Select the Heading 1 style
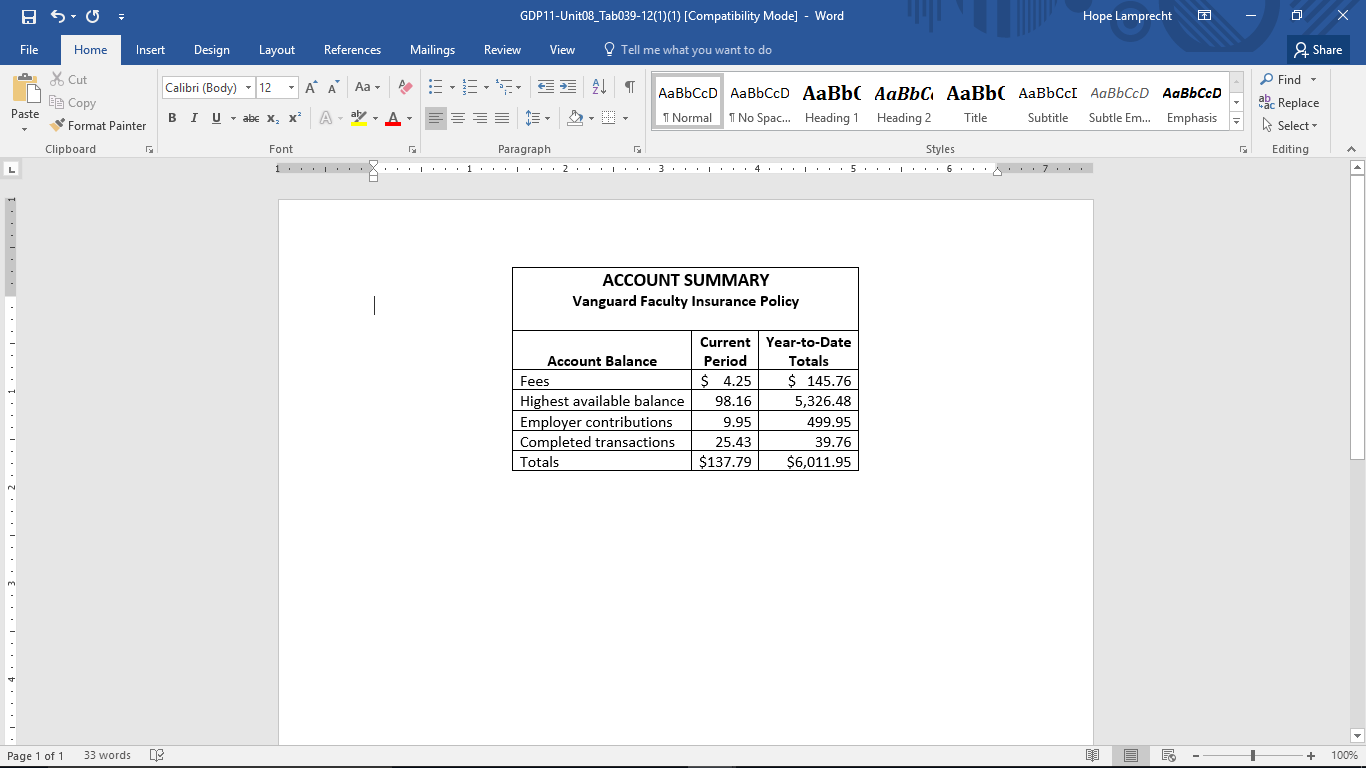 pyautogui.click(x=831, y=99)
